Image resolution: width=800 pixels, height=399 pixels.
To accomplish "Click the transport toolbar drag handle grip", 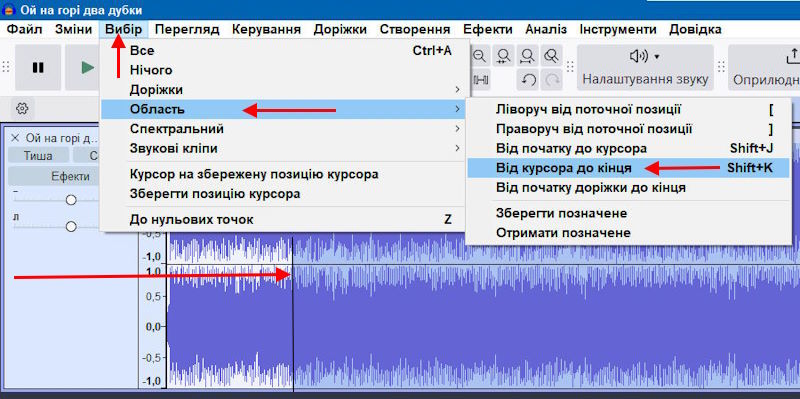I will tap(6, 67).
